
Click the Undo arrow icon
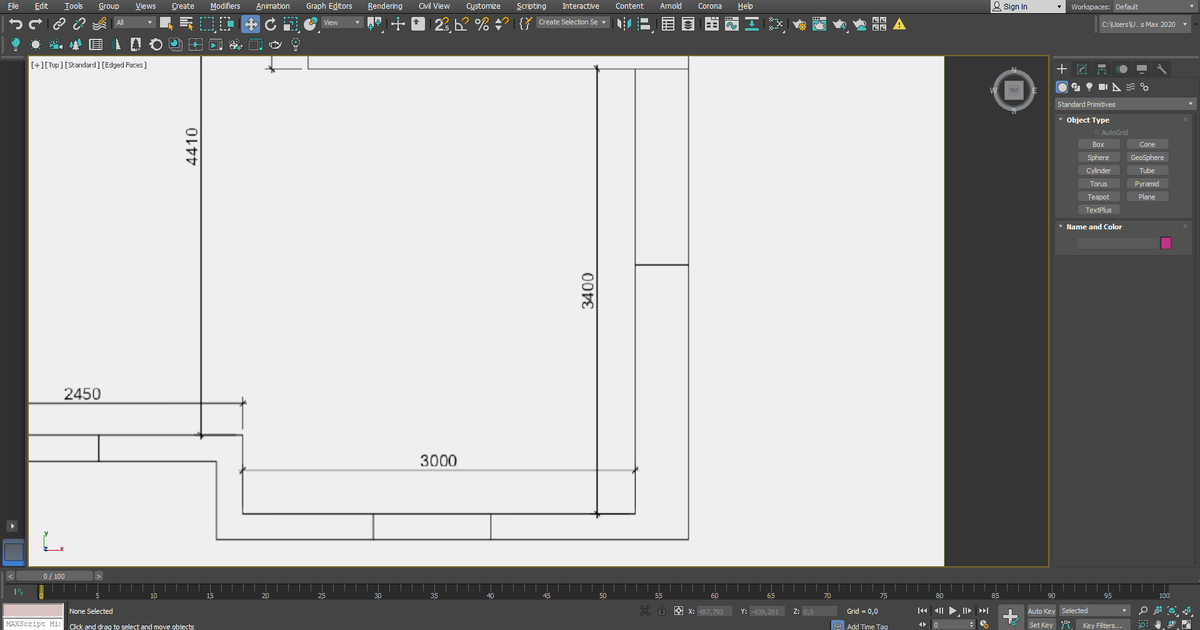(16, 24)
